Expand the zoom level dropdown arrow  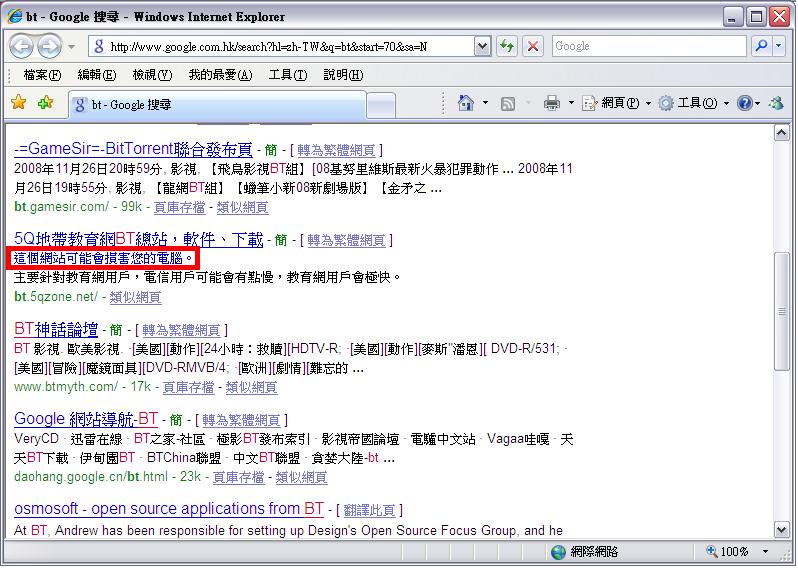(x=765, y=552)
